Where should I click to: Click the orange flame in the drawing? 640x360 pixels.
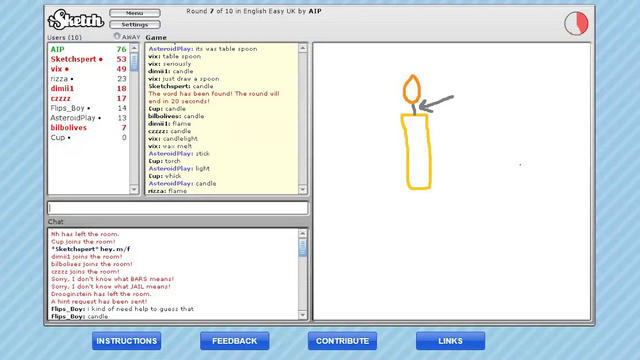point(412,89)
